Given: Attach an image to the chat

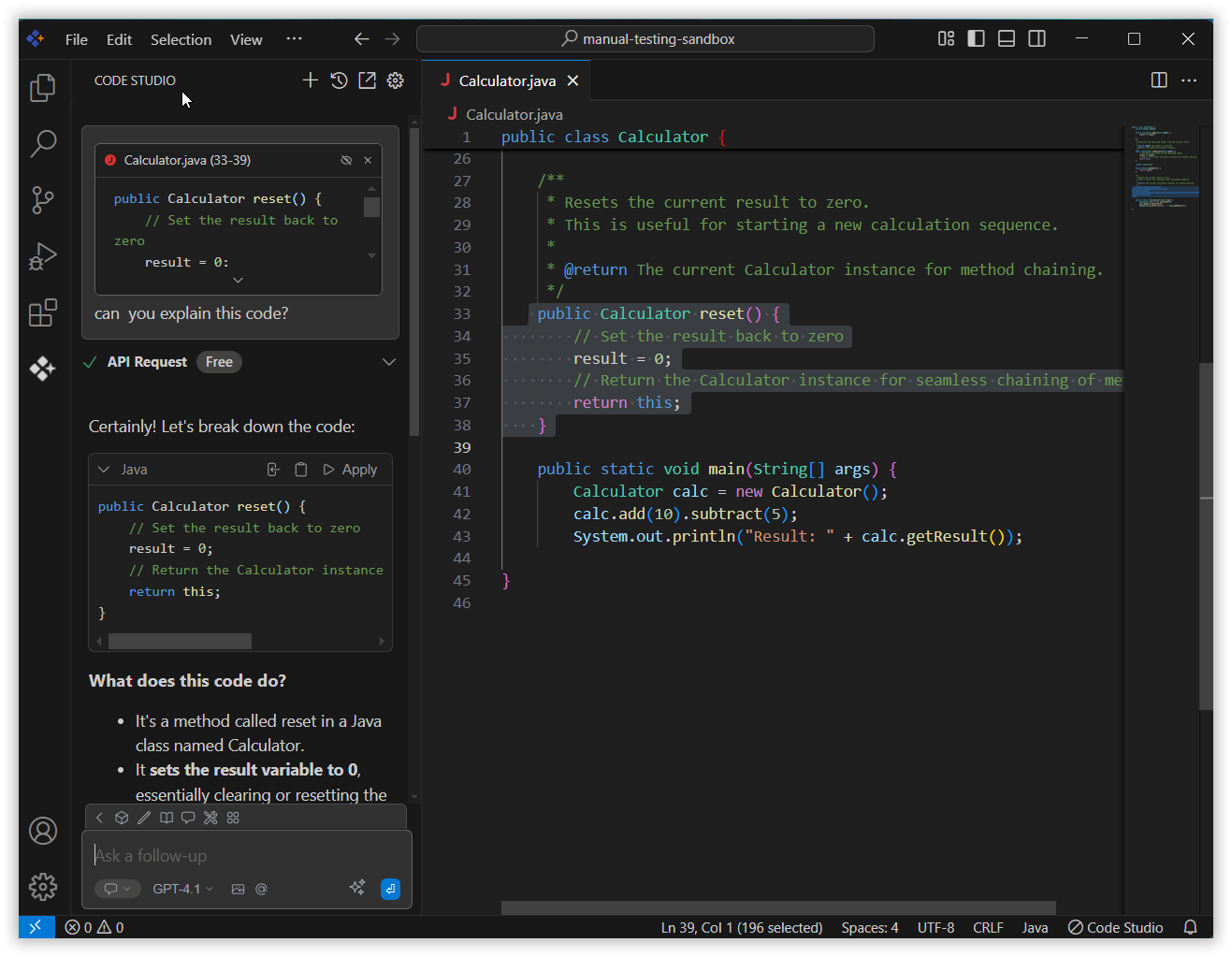Looking at the screenshot, I should click(x=238, y=889).
